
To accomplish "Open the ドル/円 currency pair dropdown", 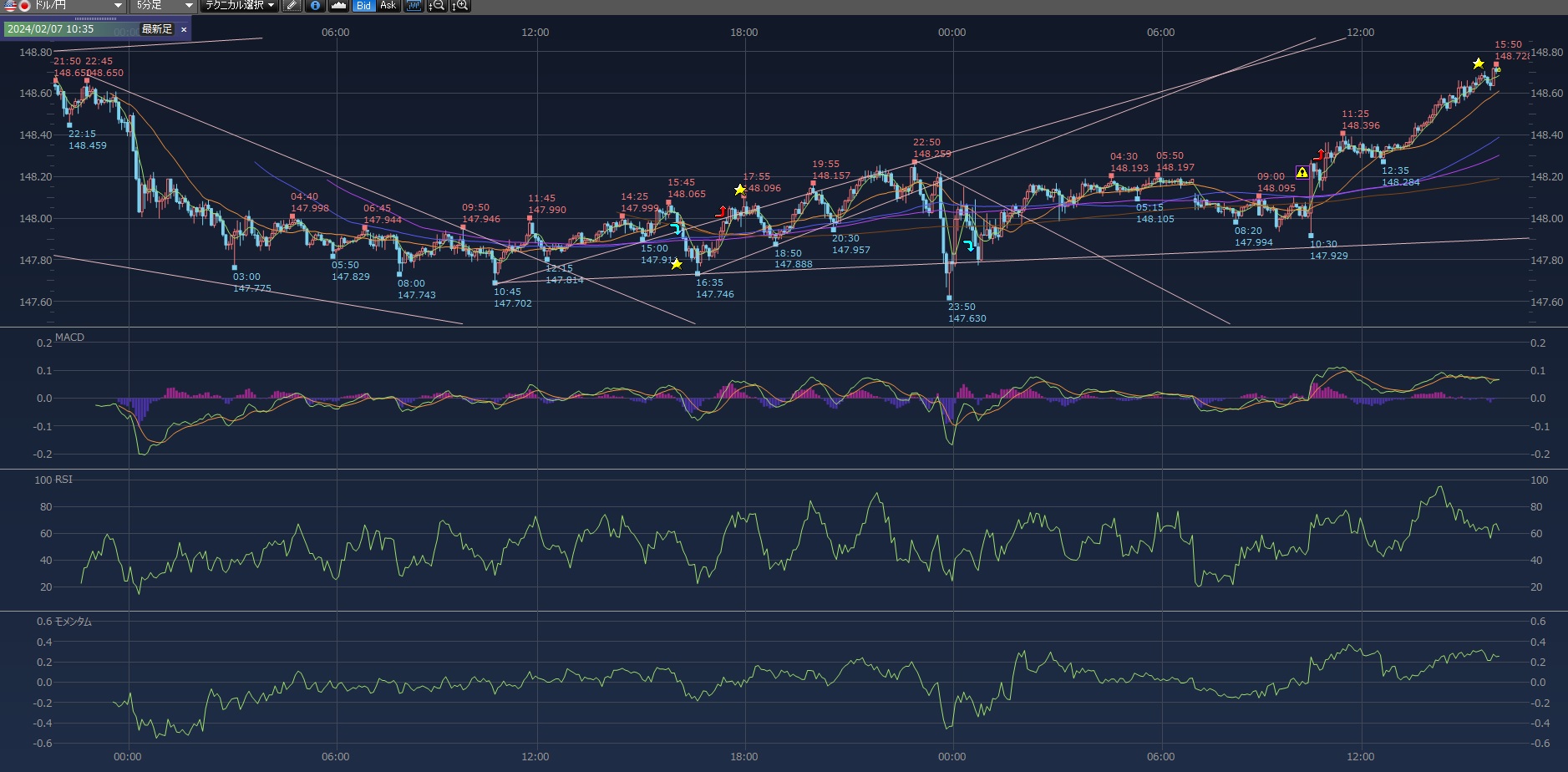I will (x=64, y=6).
